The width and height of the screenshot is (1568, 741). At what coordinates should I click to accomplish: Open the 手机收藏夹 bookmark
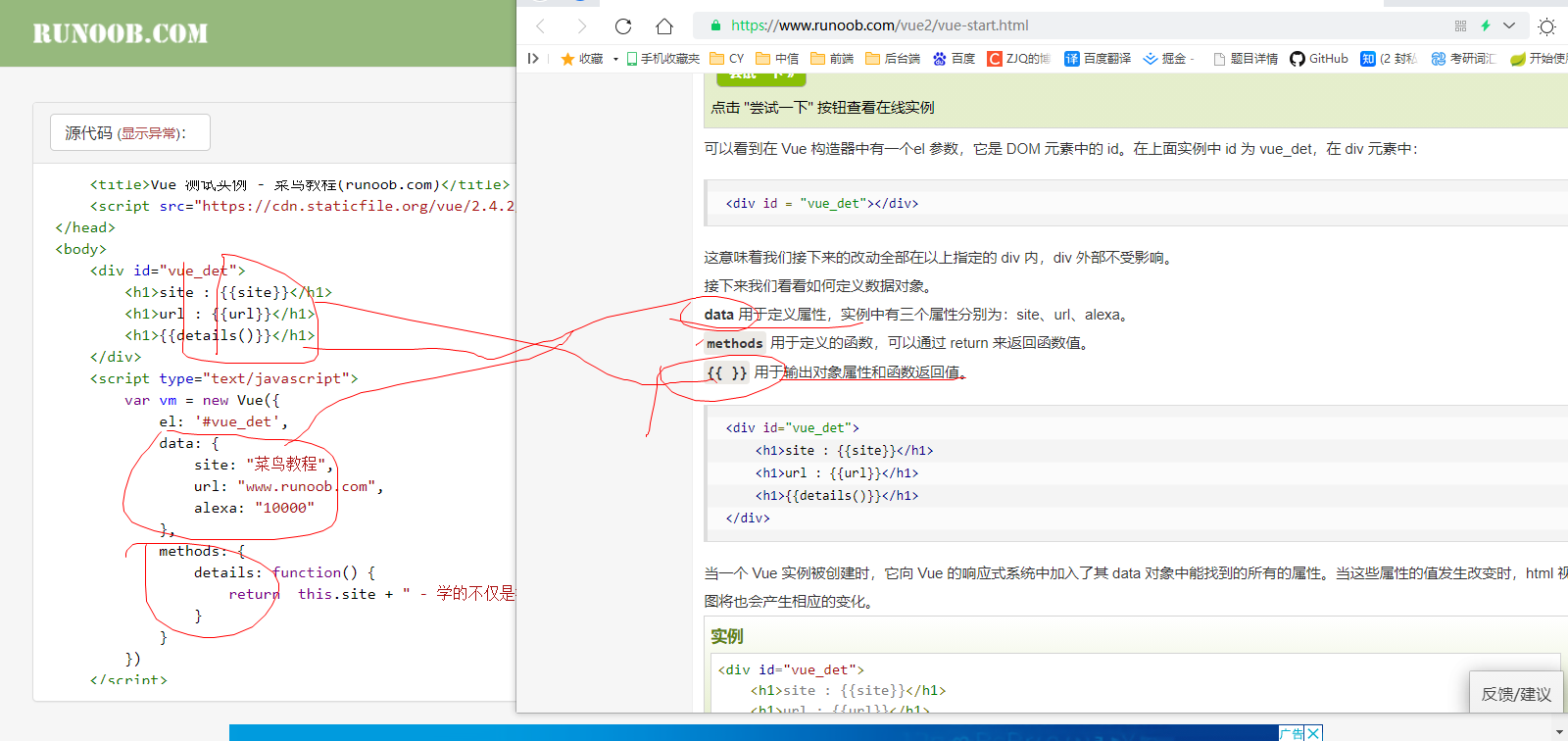pos(663,59)
